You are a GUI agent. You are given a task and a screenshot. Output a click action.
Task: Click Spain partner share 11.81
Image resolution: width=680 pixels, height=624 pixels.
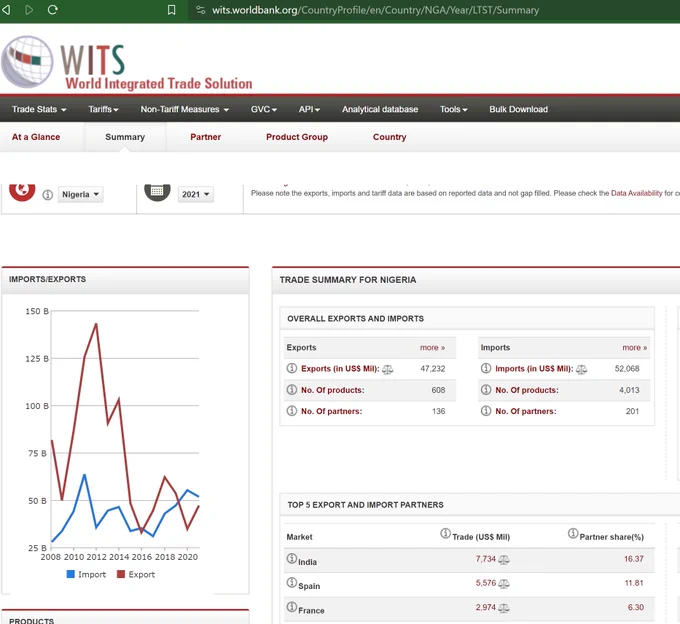[x=634, y=583]
